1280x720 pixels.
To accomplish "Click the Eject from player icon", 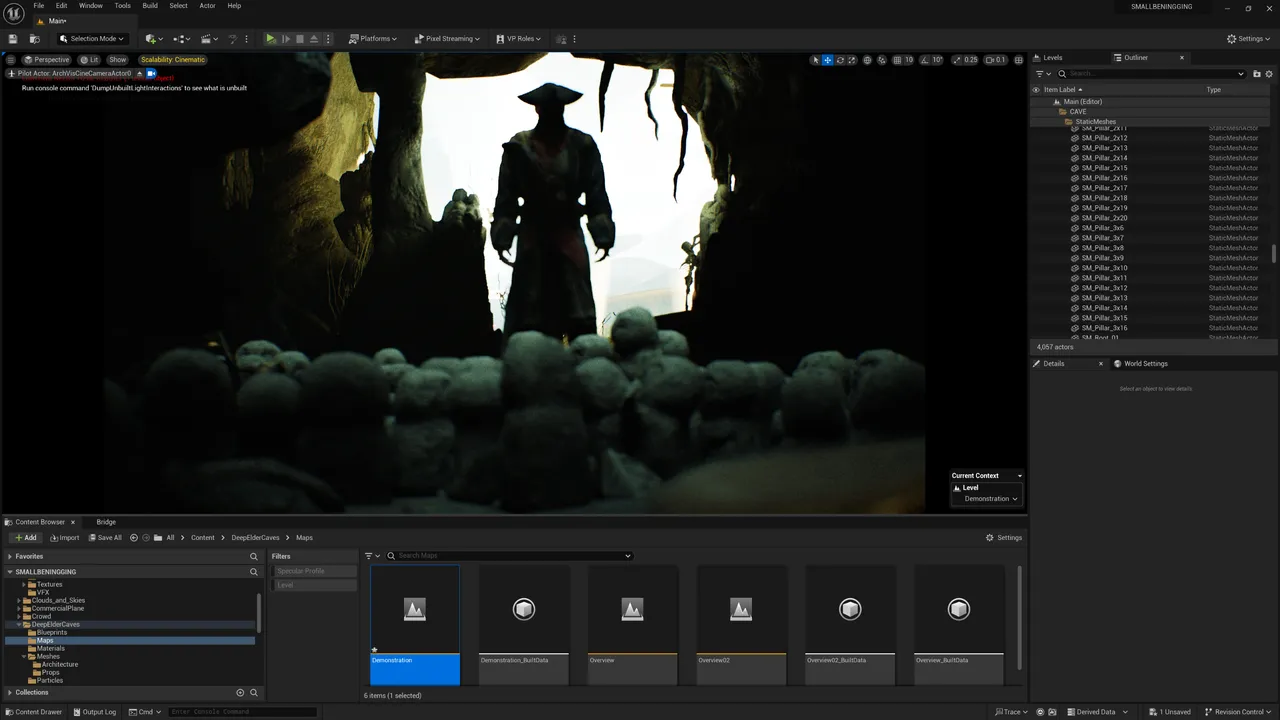I will (x=314, y=39).
